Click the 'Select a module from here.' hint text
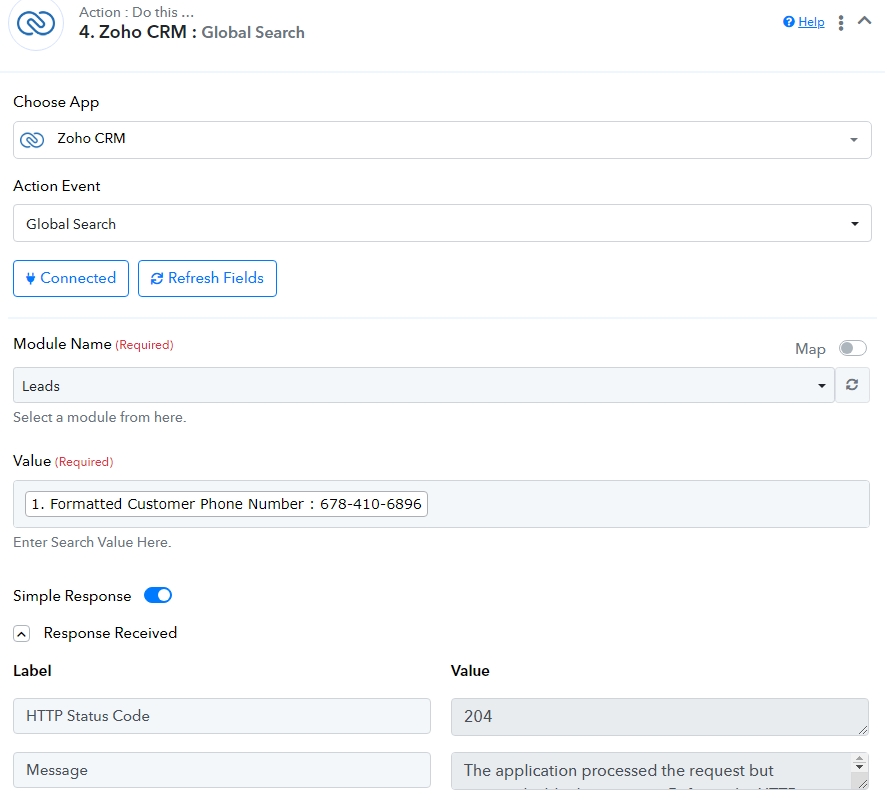The image size is (885, 796). pos(99,417)
